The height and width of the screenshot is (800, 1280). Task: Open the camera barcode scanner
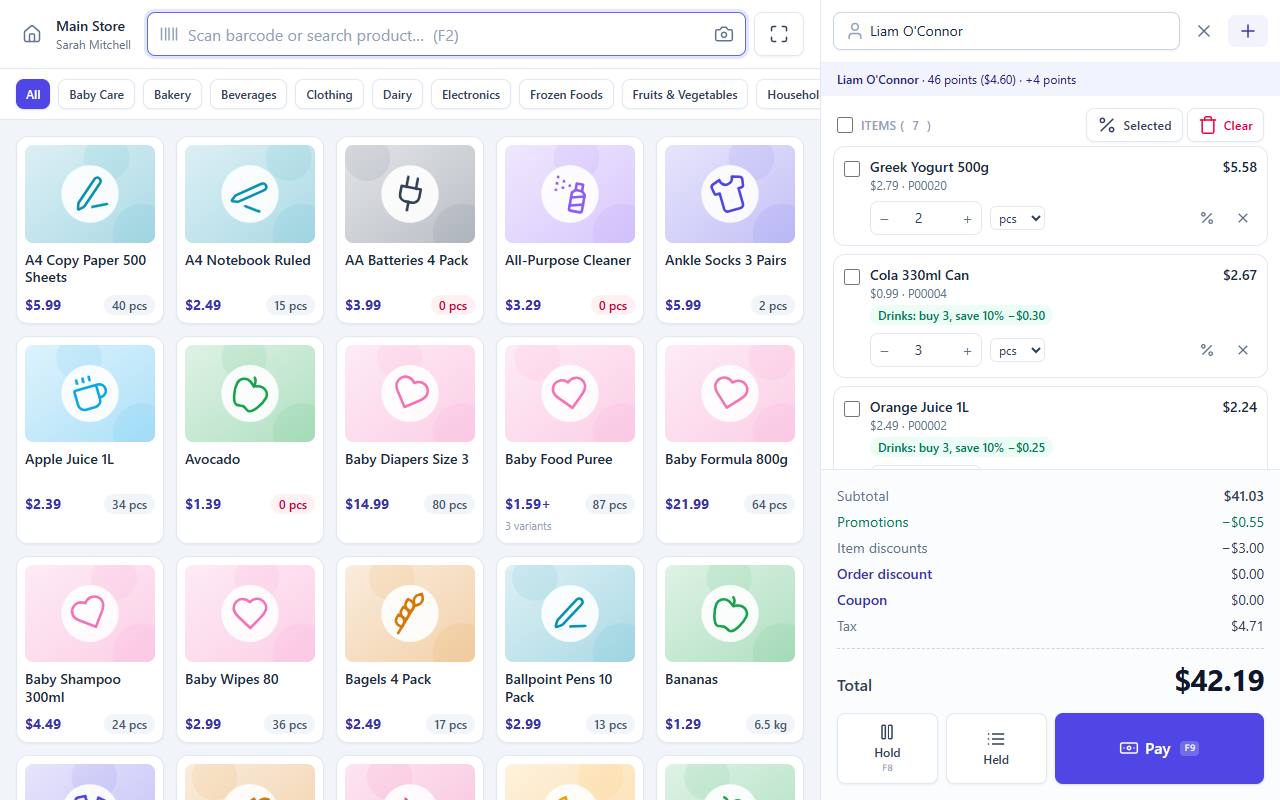tap(724, 35)
